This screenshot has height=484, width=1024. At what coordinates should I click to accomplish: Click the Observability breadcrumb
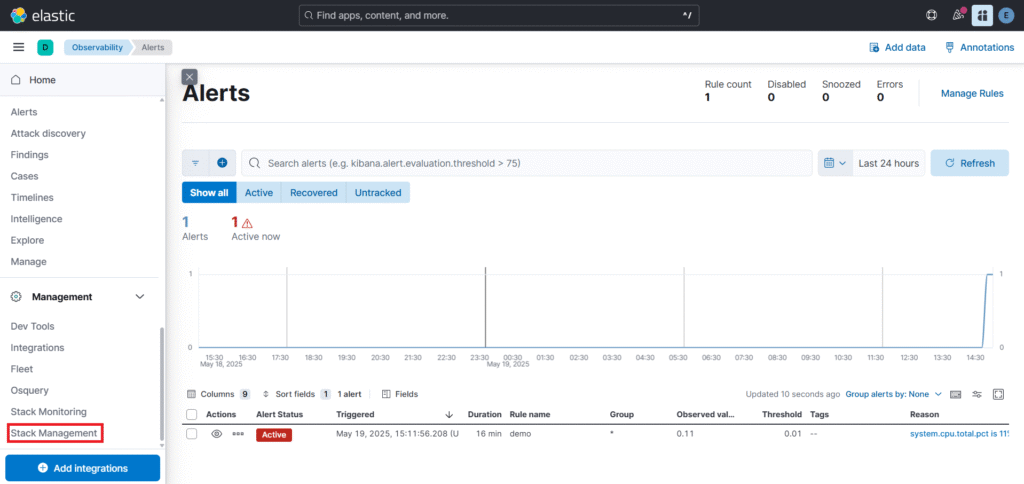pos(97,47)
